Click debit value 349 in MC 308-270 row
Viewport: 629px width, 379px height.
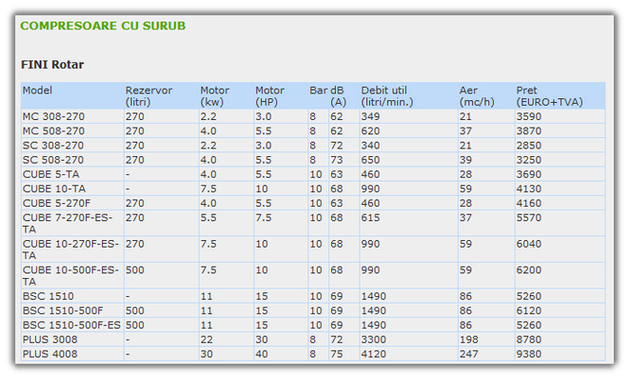click(x=370, y=117)
